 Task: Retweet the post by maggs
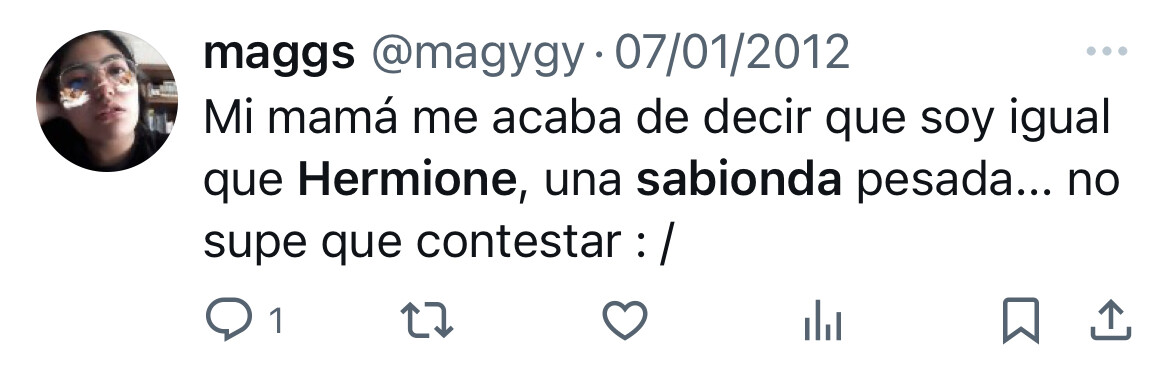(x=427, y=320)
